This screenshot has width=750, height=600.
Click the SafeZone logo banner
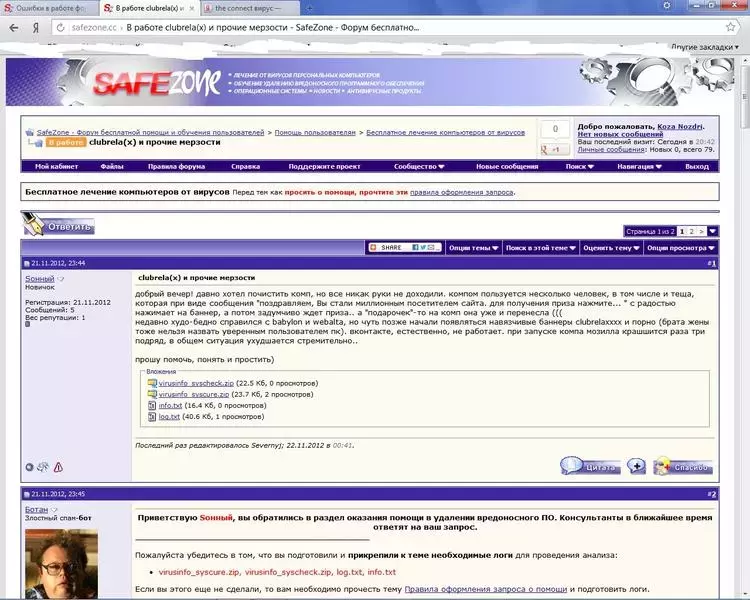click(x=157, y=82)
